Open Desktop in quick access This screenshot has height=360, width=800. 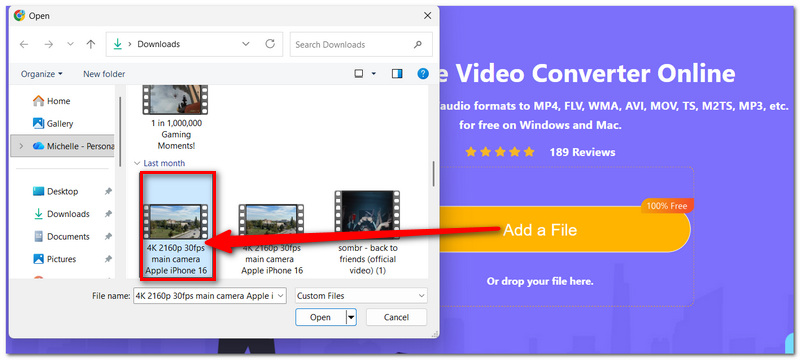55,191
